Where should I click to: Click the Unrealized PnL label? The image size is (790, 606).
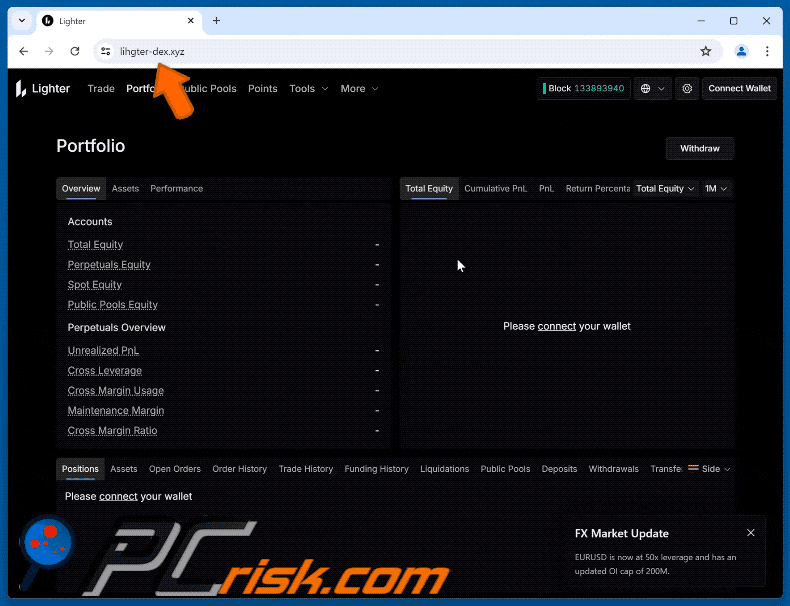pyautogui.click(x=103, y=351)
